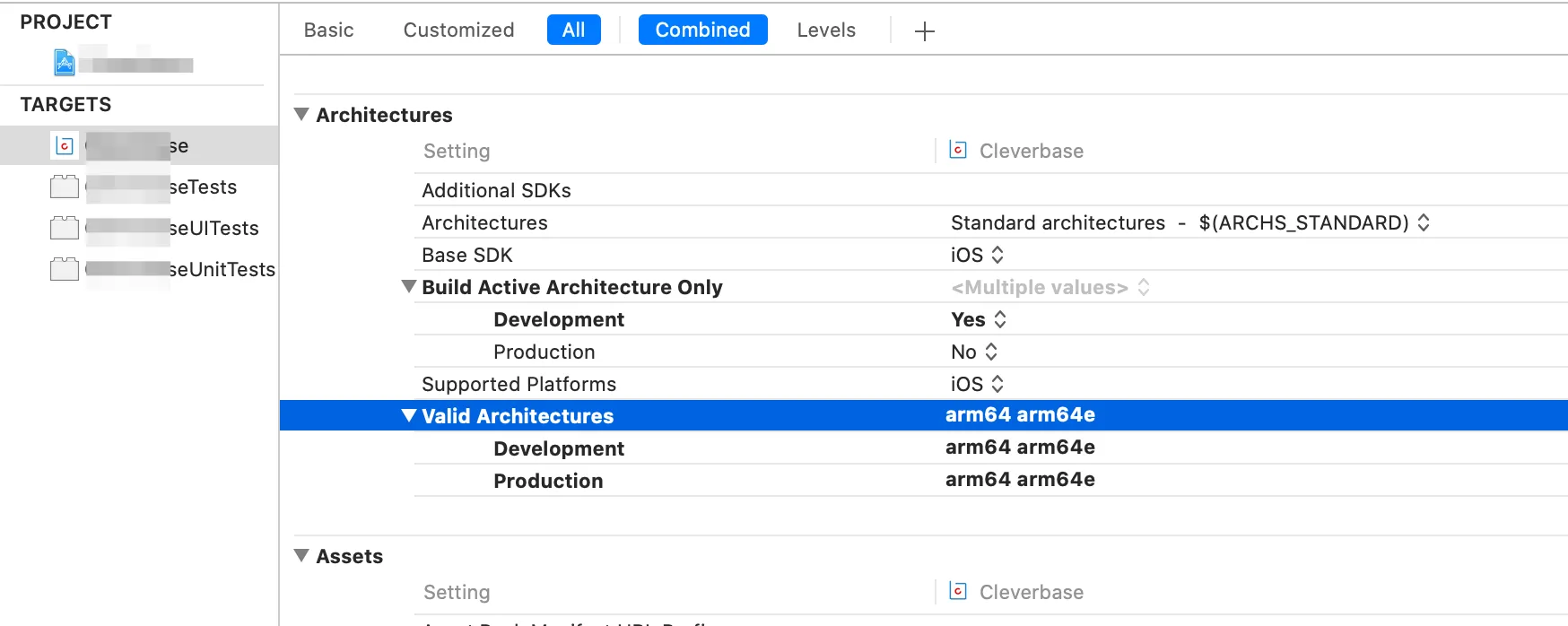This screenshot has height=626, width=1568.
Task: Select the seUnitTests target bundle icon
Action: [65, 269]
